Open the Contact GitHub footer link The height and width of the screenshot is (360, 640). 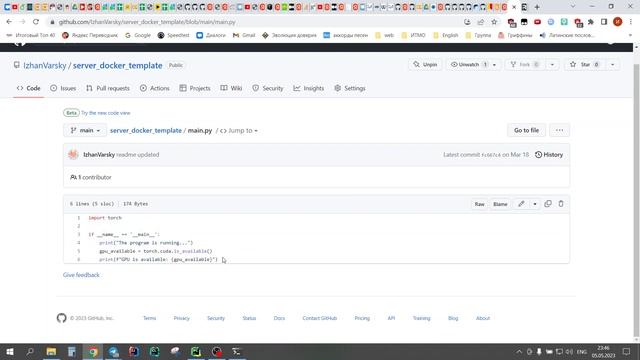pyautogui.click(x=320, y=318)
